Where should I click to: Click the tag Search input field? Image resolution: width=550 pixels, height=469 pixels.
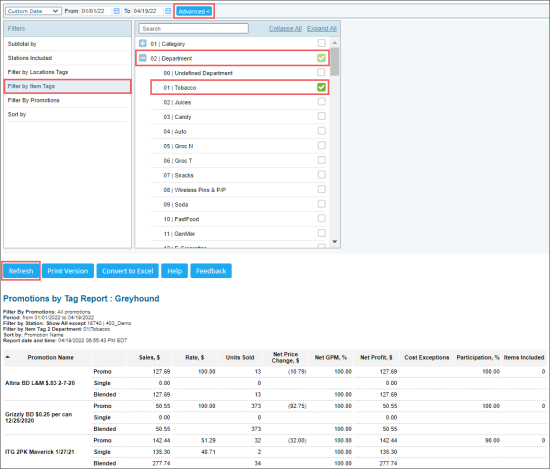tap(194, 29)
